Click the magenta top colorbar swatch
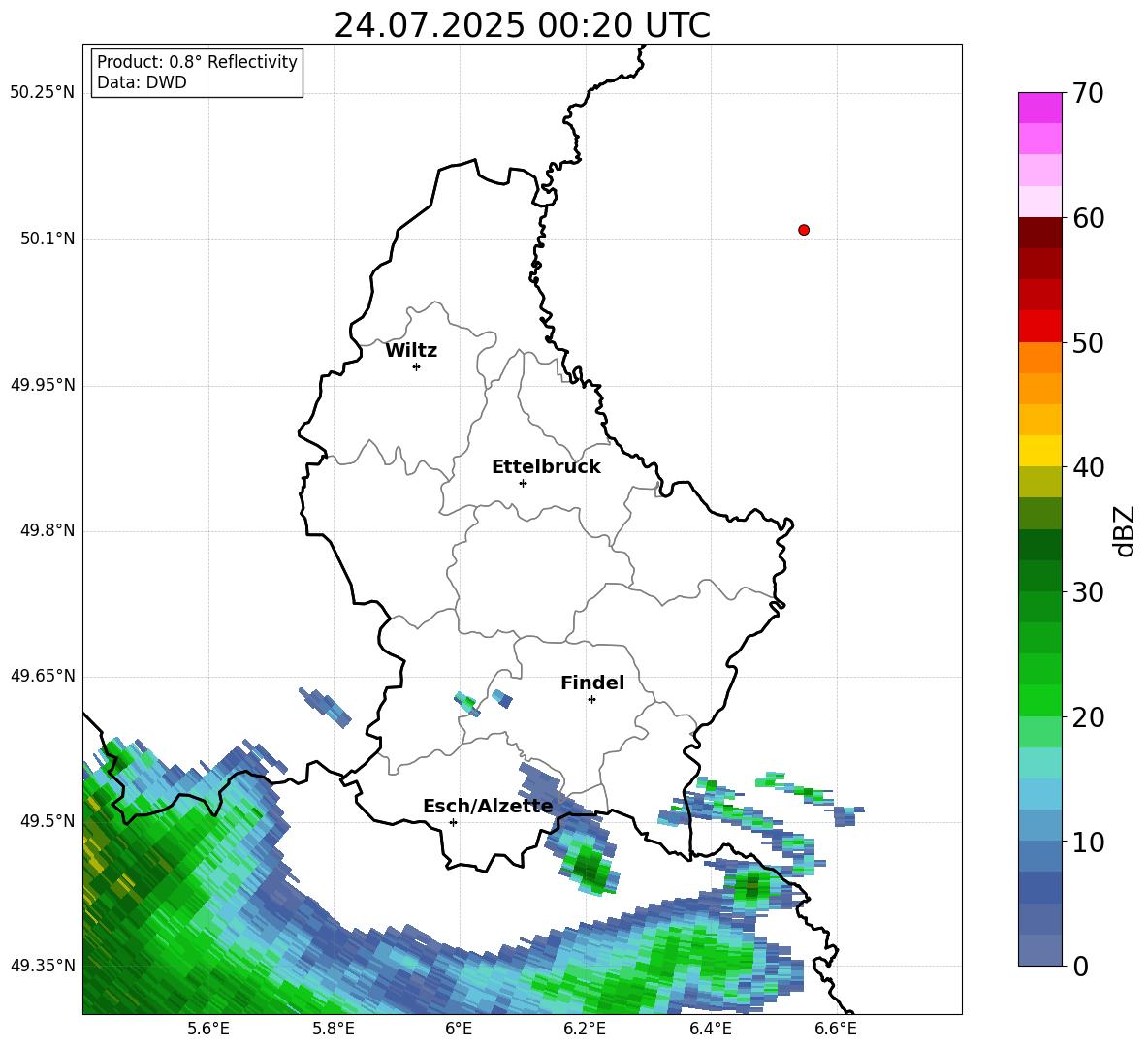 (x=1039, y=109)
